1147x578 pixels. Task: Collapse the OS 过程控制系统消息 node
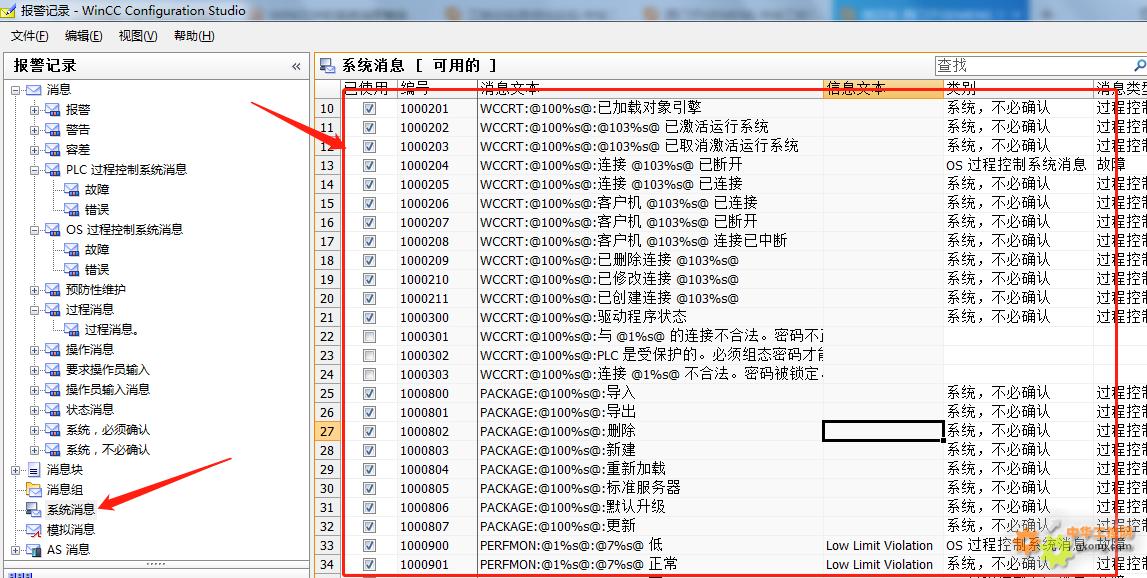[x=34, y=230]
